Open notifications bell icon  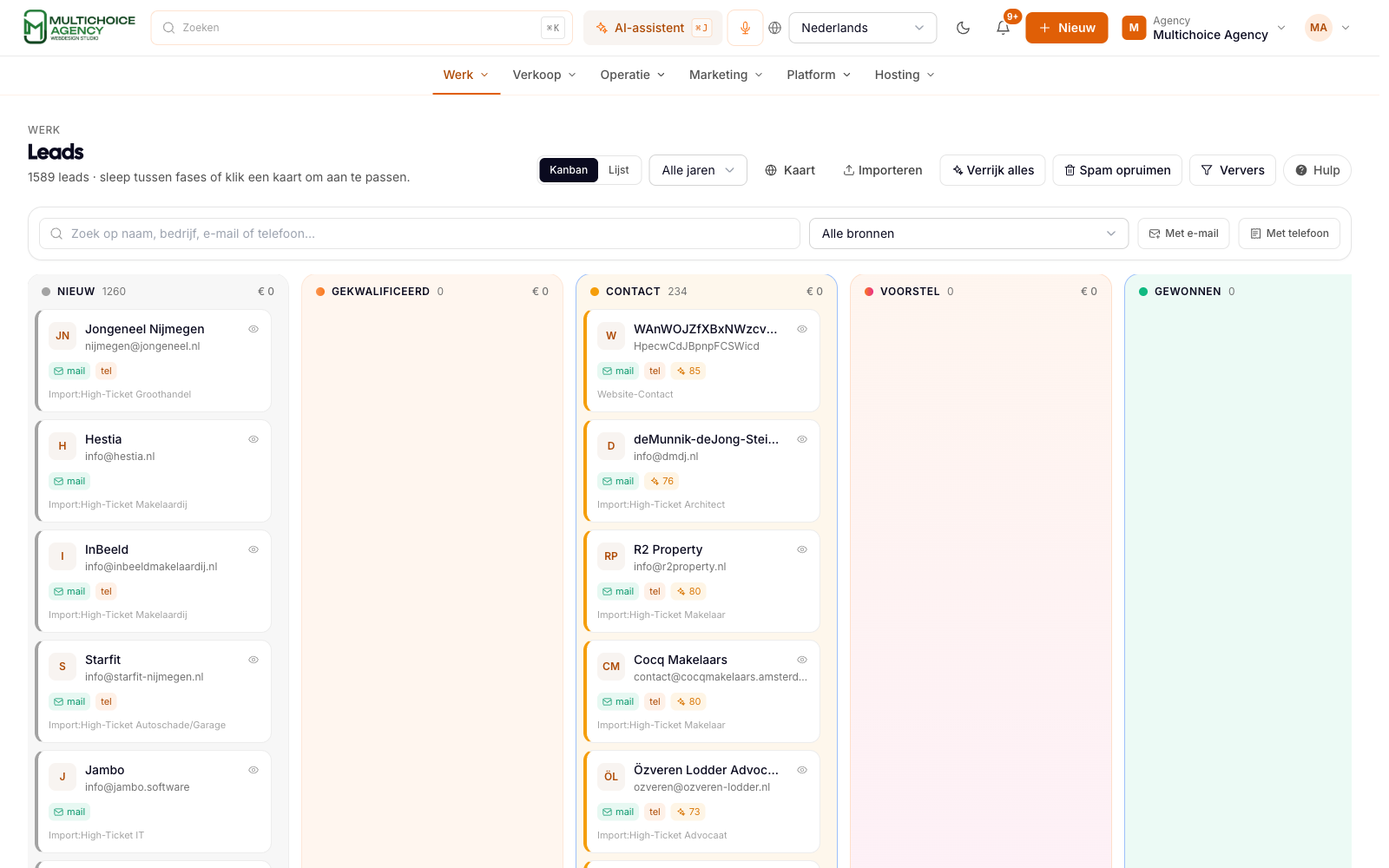coord(1003,28)
